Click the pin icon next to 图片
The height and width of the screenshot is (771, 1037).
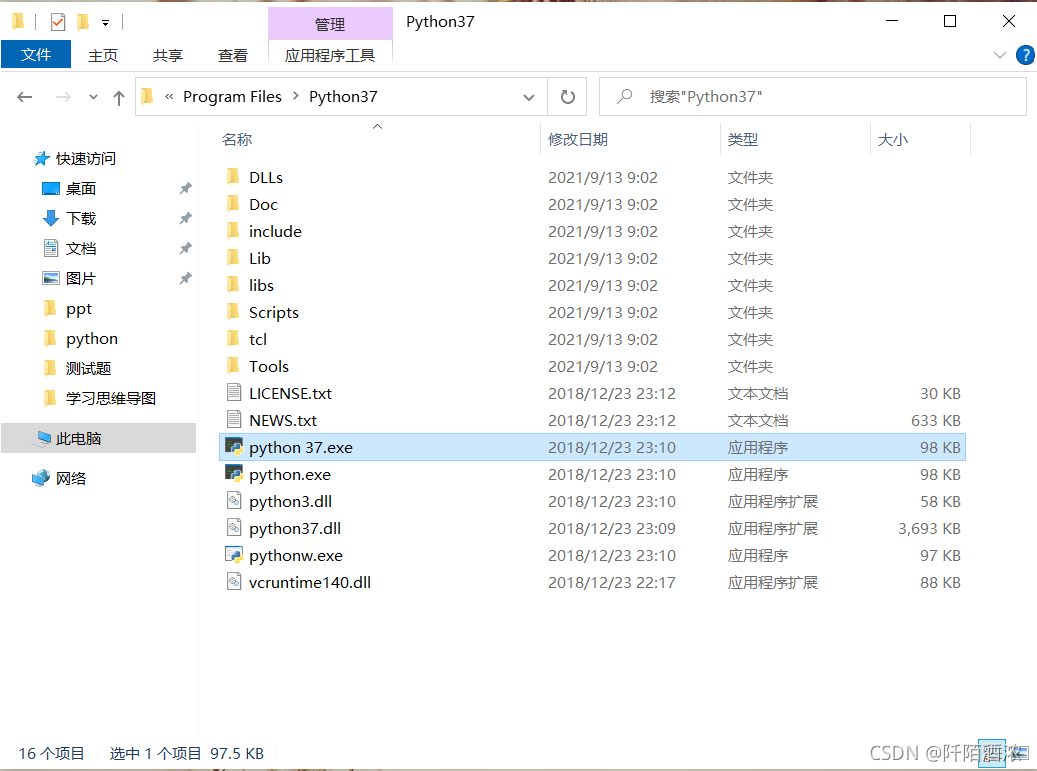click(x=185, y=278)
